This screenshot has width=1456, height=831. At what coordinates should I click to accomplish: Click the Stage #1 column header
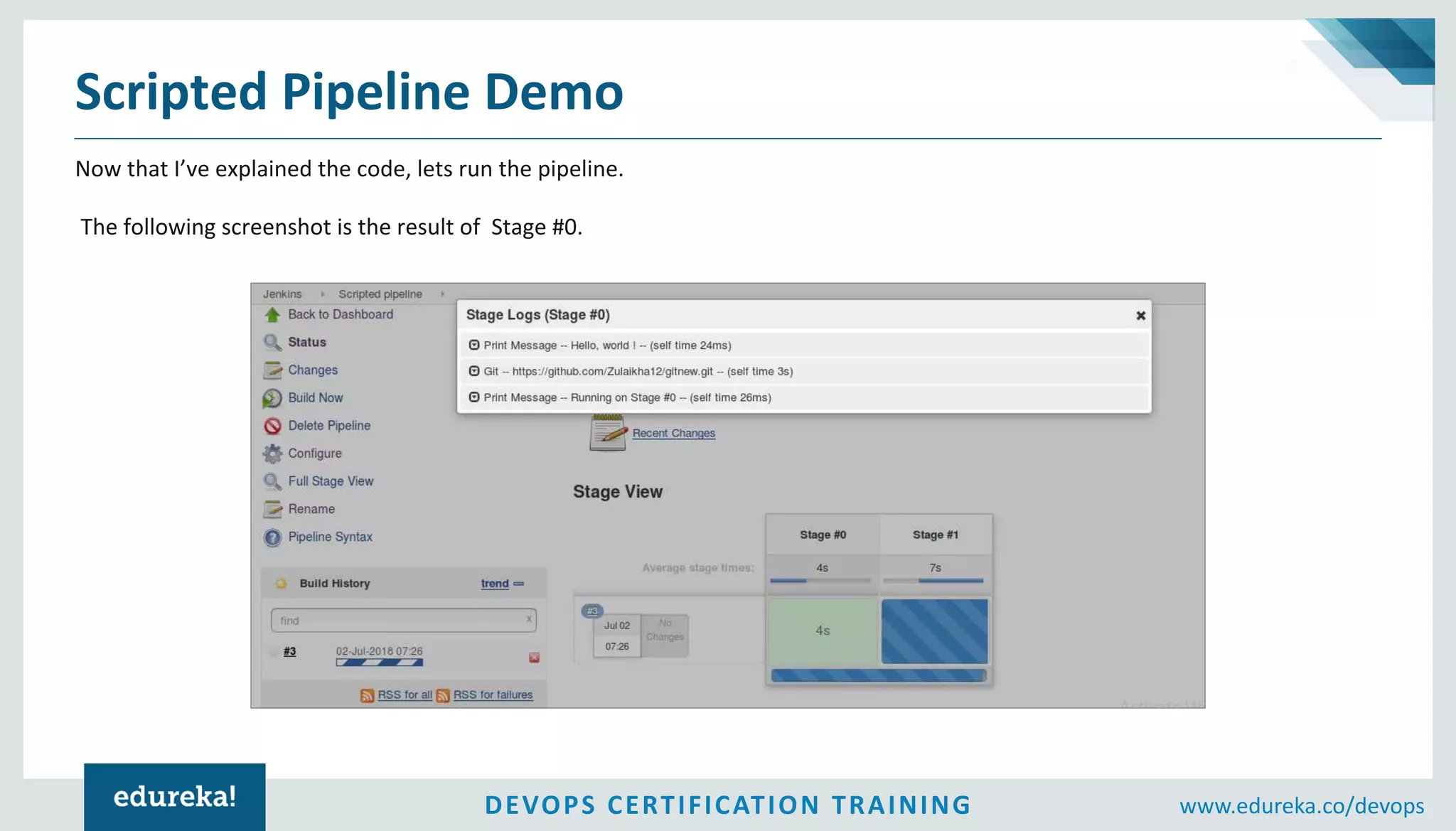(x=936, y=535)
